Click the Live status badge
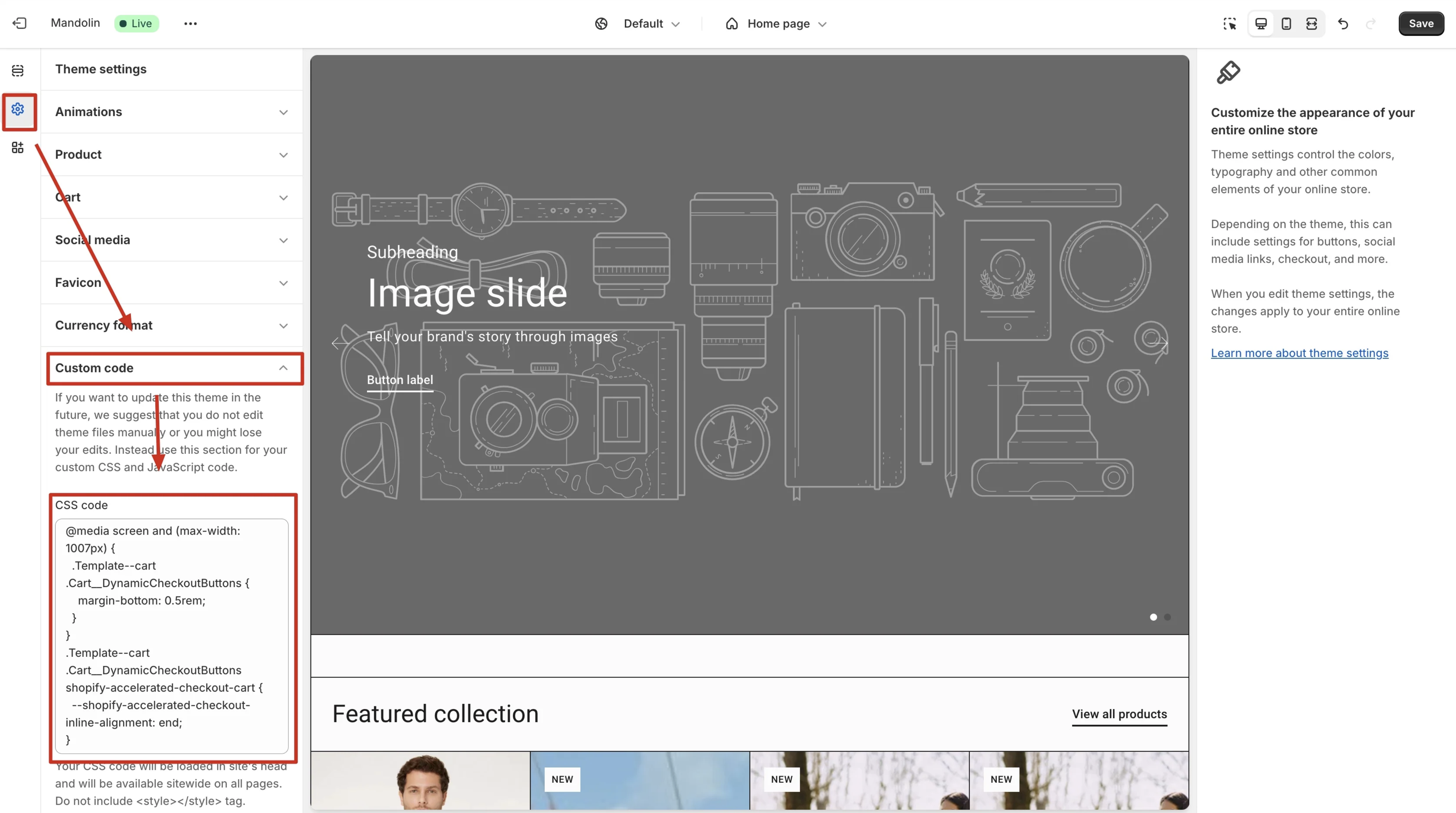The width and height of the screenshot is (1456, 813). click(136, 23)
